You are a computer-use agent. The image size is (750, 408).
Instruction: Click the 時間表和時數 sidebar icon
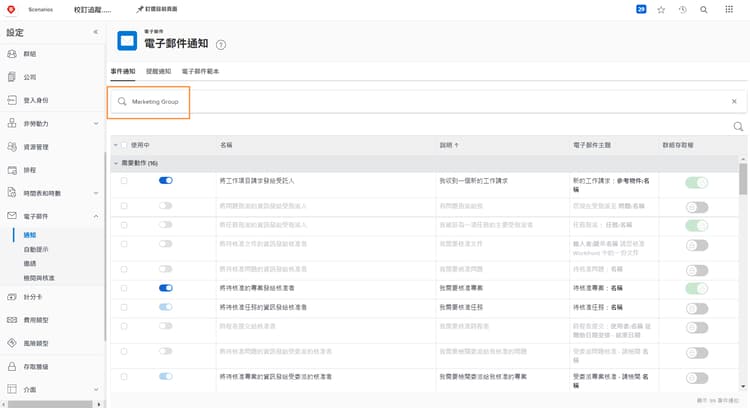(12, 193)
